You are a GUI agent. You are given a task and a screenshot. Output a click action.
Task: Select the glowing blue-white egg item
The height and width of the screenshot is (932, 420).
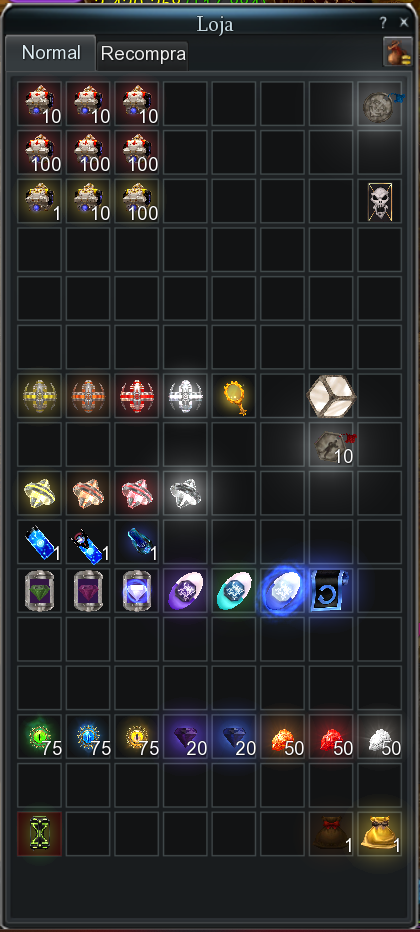[282, 591]
